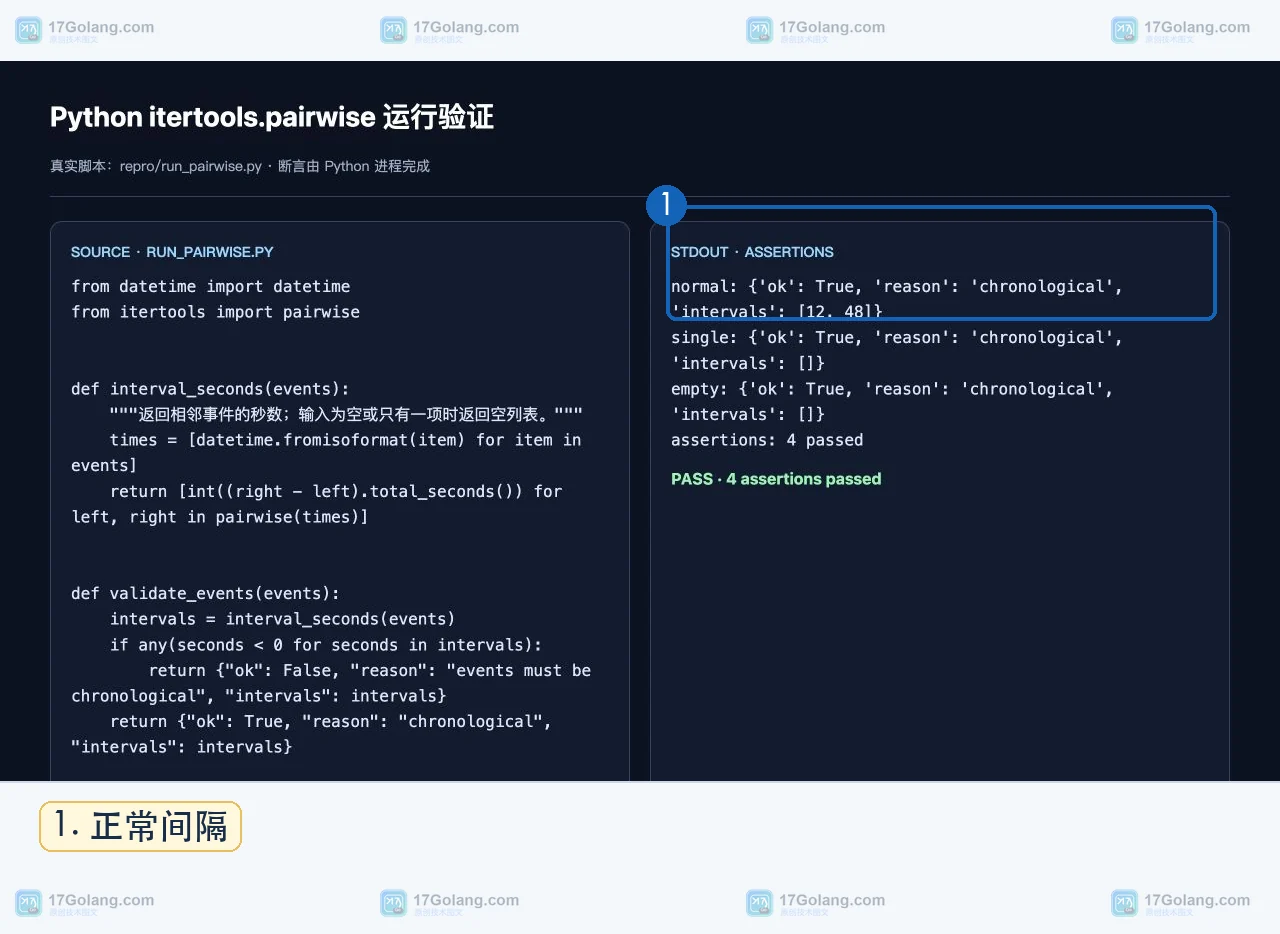Viewport: 1280px width, 934px height.
Task: Click the "left, right in pairwise(times)]" line
Action: 220,517
